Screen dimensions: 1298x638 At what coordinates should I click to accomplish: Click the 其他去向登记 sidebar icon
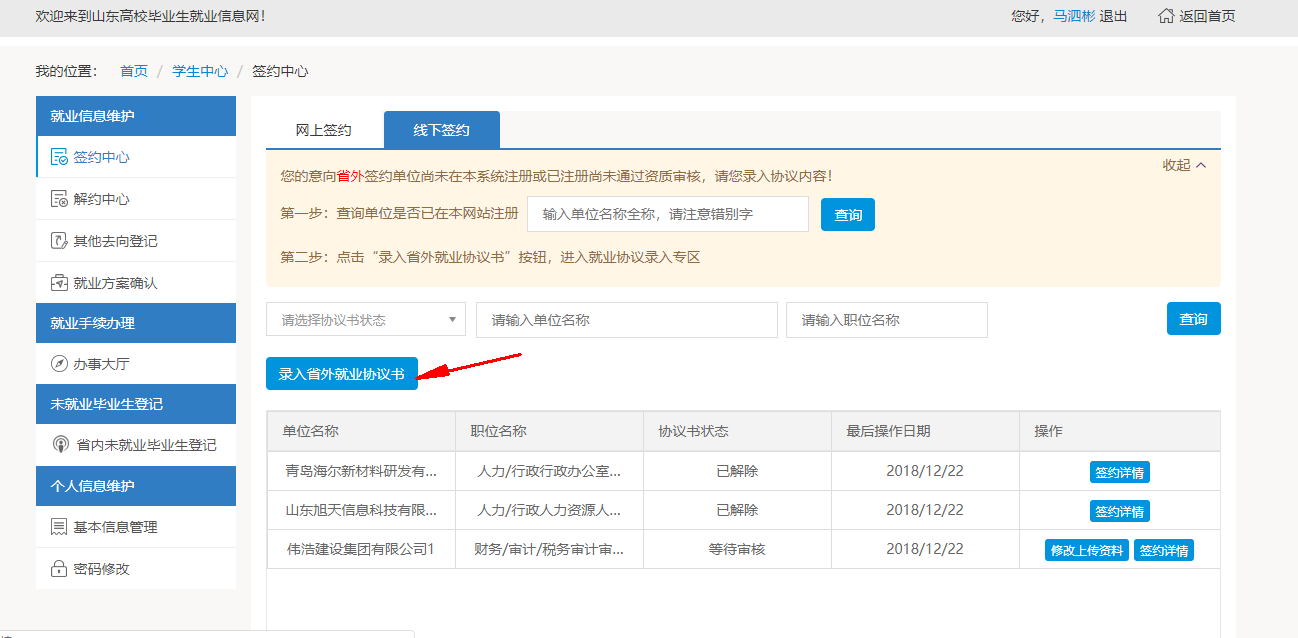(59, 241)
